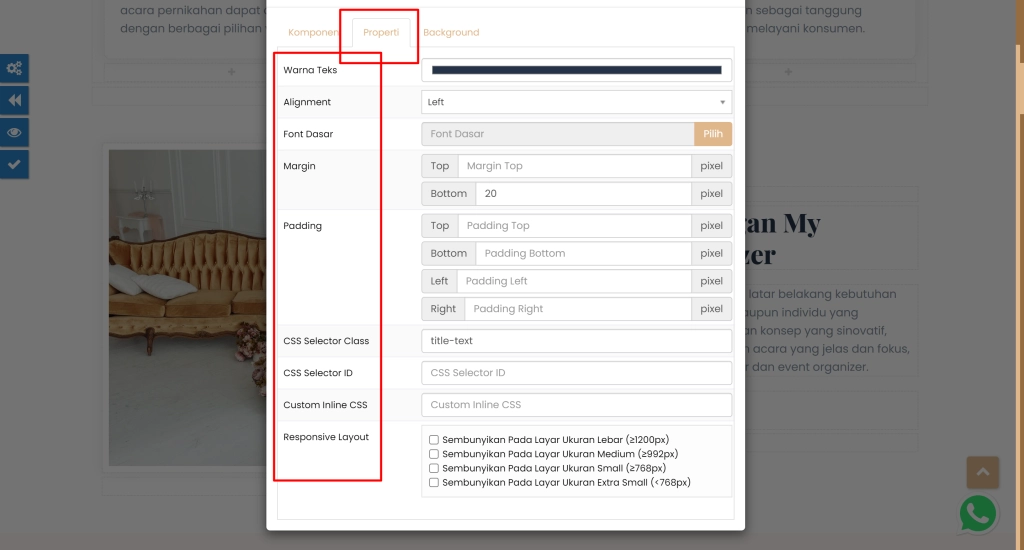Switch to the Komponen tab

pos(312,33)
